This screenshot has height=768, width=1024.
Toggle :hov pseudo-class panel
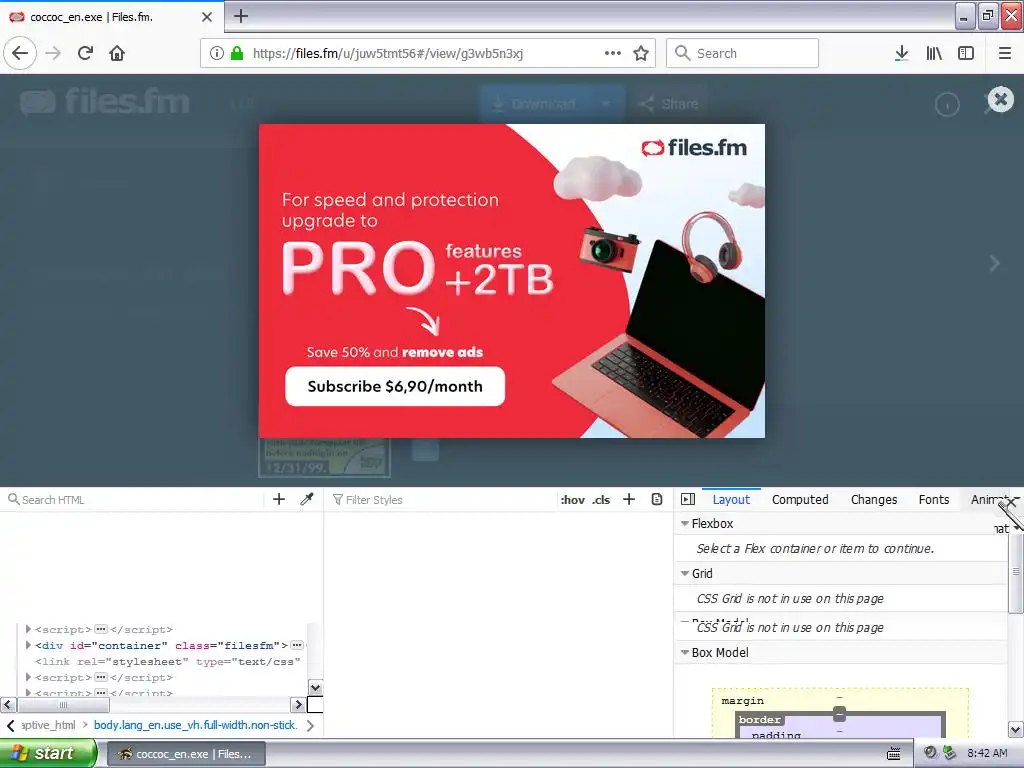click(x=573, y=500)
